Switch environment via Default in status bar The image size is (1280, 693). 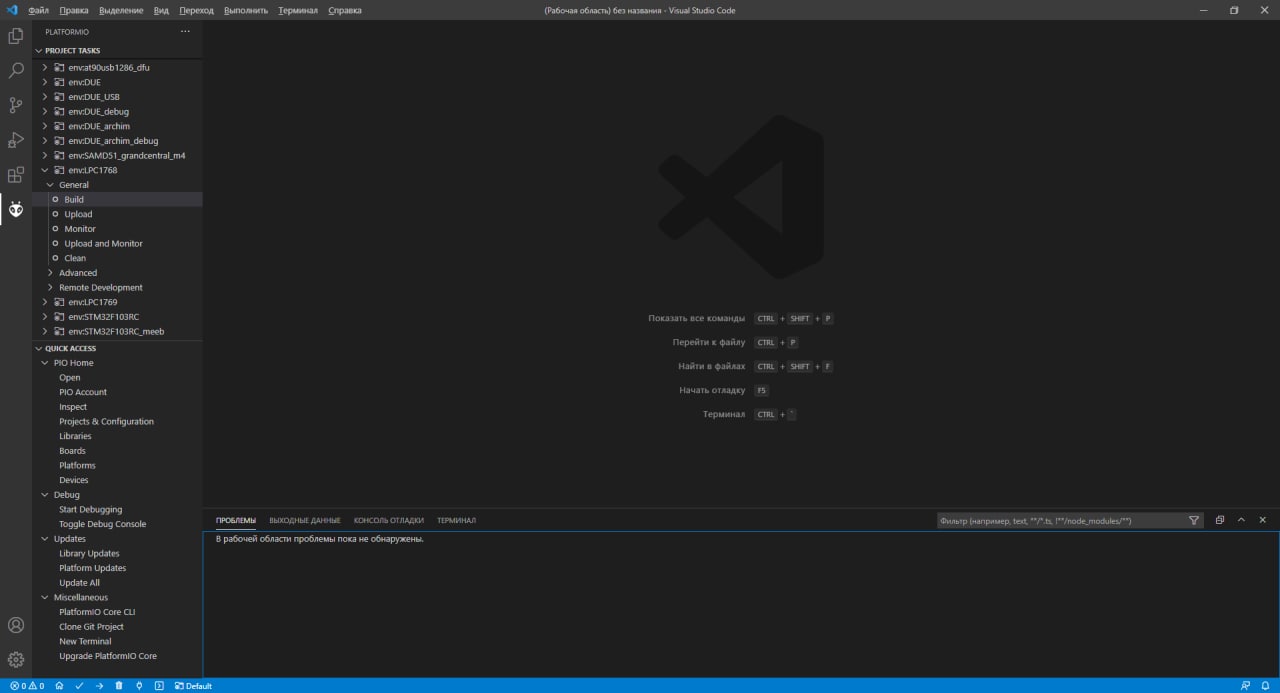pos(193,686)
